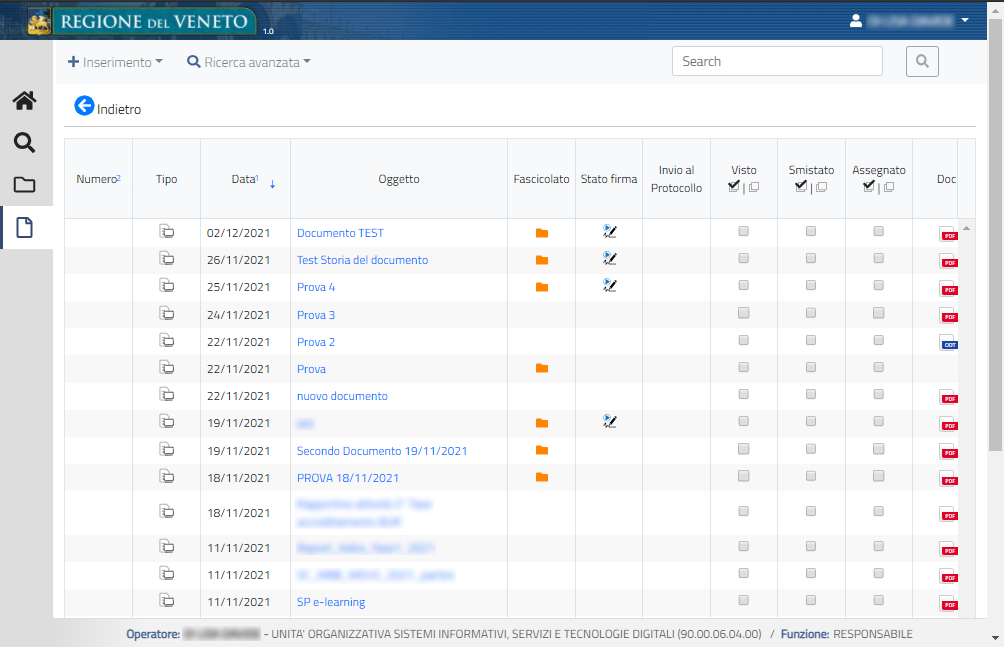Tick Smistato checkbox for Documento TEST
Viewport: 1004px width, 647px height.
point(811,231)
